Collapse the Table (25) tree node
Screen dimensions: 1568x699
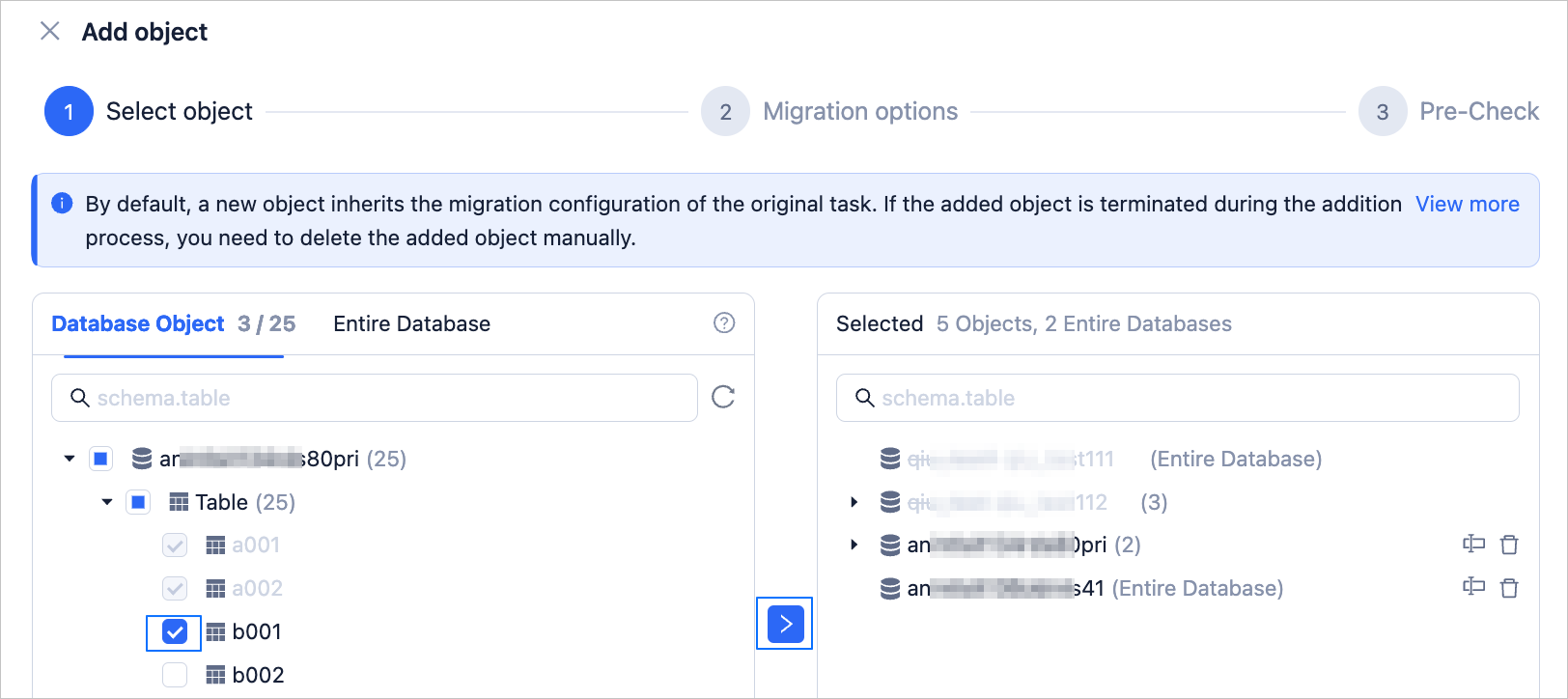click(107, 502)
